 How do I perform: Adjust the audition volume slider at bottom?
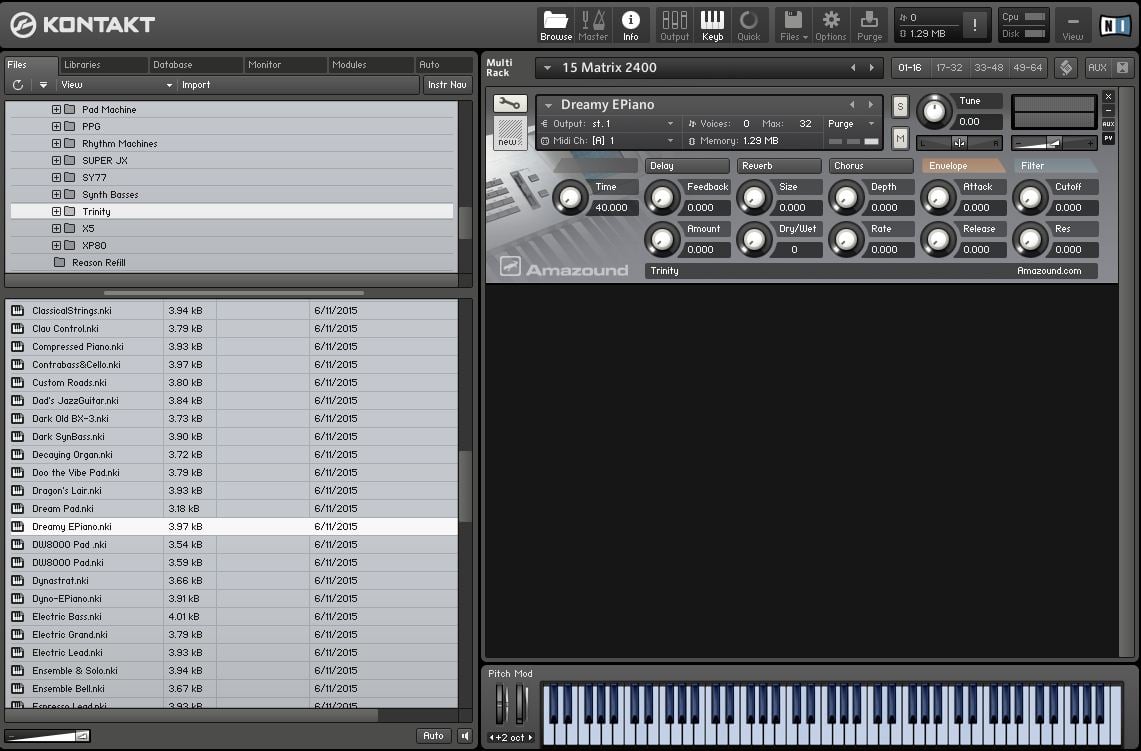pyautogui.click(x=47, y=736)
